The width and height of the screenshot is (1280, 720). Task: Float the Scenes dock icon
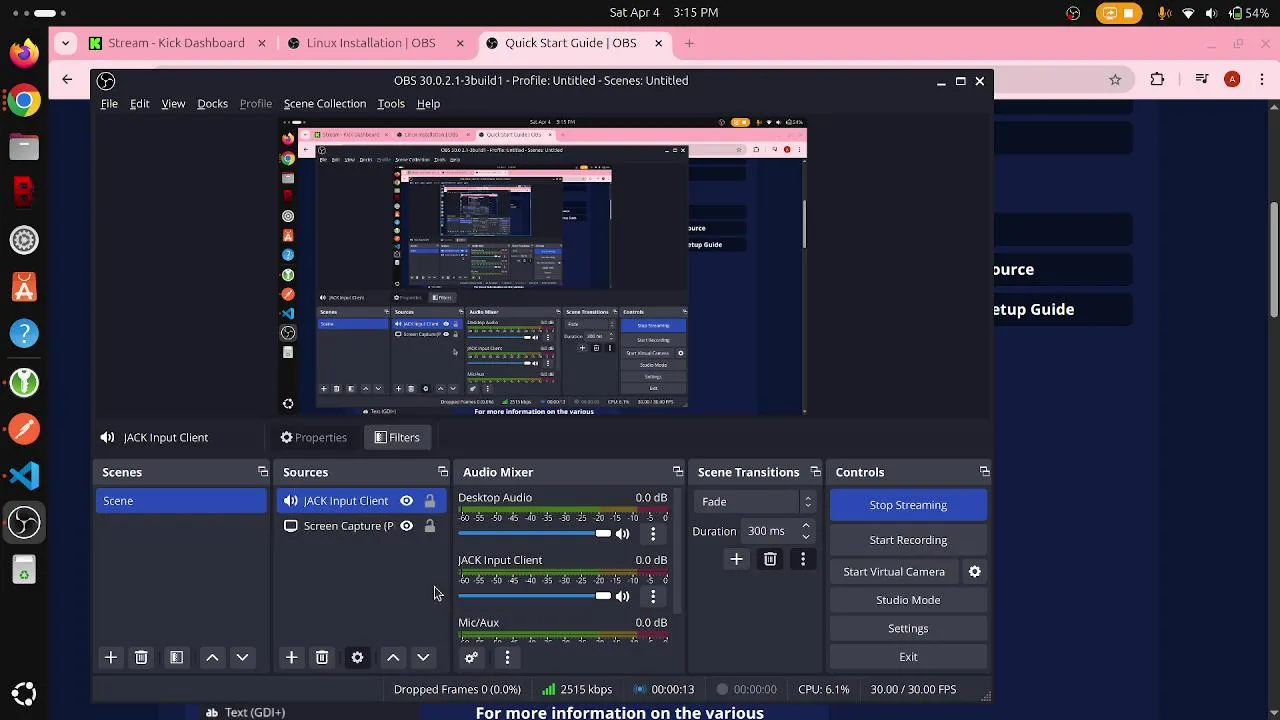pos(263,472)
